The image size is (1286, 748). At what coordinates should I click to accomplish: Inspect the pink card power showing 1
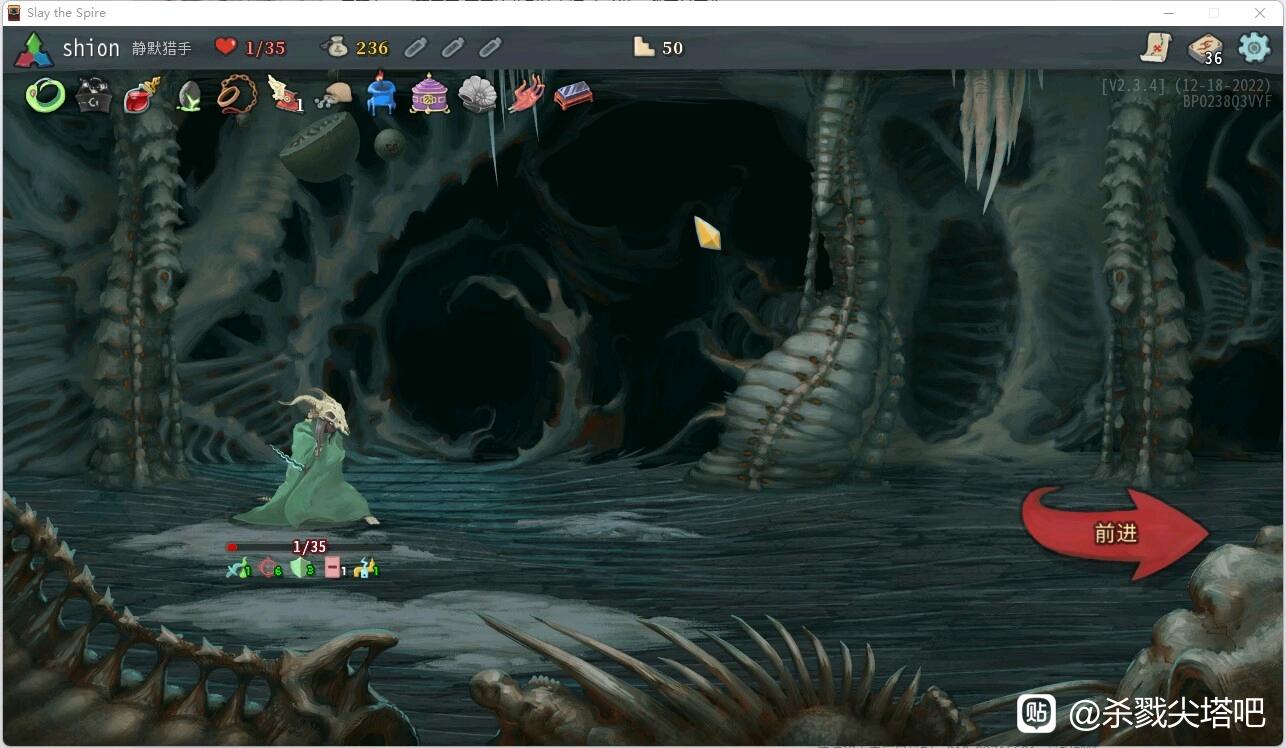pyautogui.click(x=334, y=568)
